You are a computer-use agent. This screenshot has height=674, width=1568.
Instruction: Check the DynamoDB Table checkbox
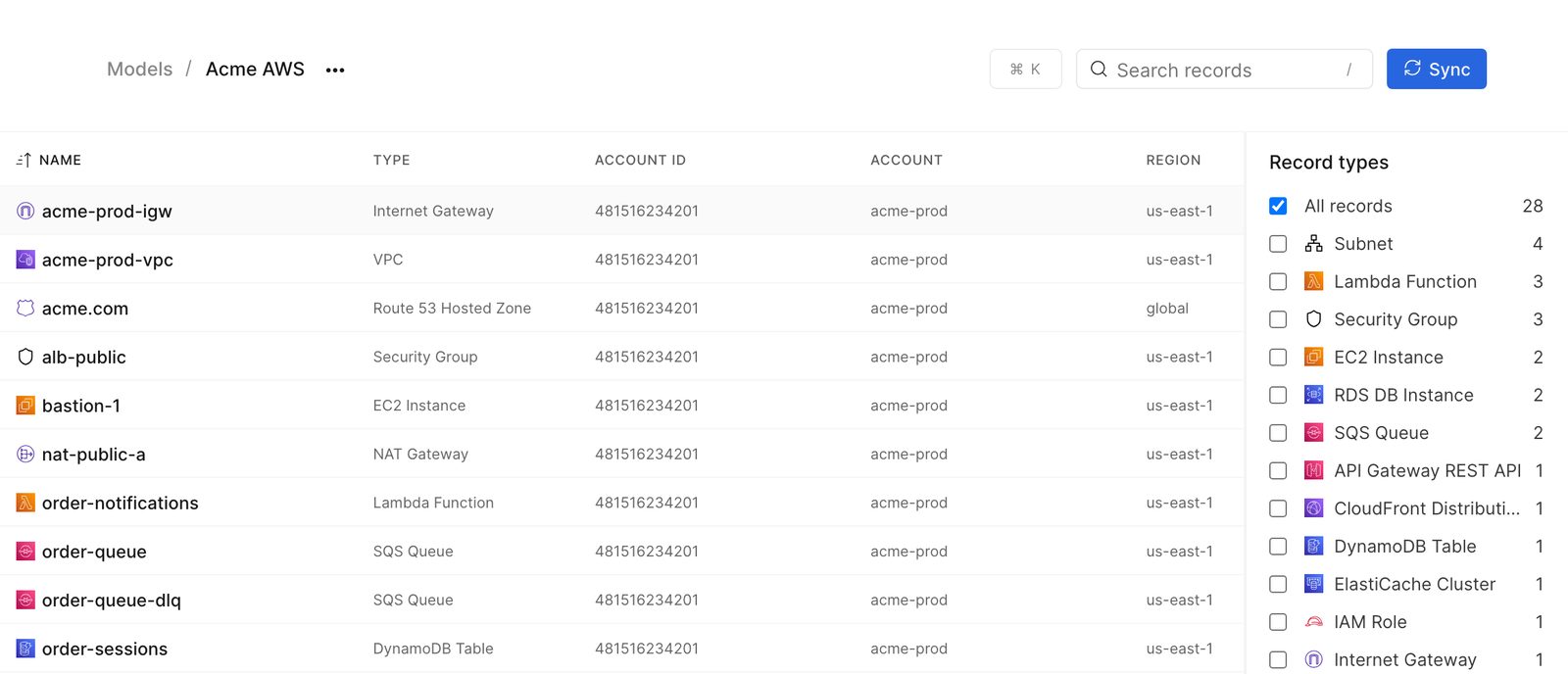pos(1278,546)
